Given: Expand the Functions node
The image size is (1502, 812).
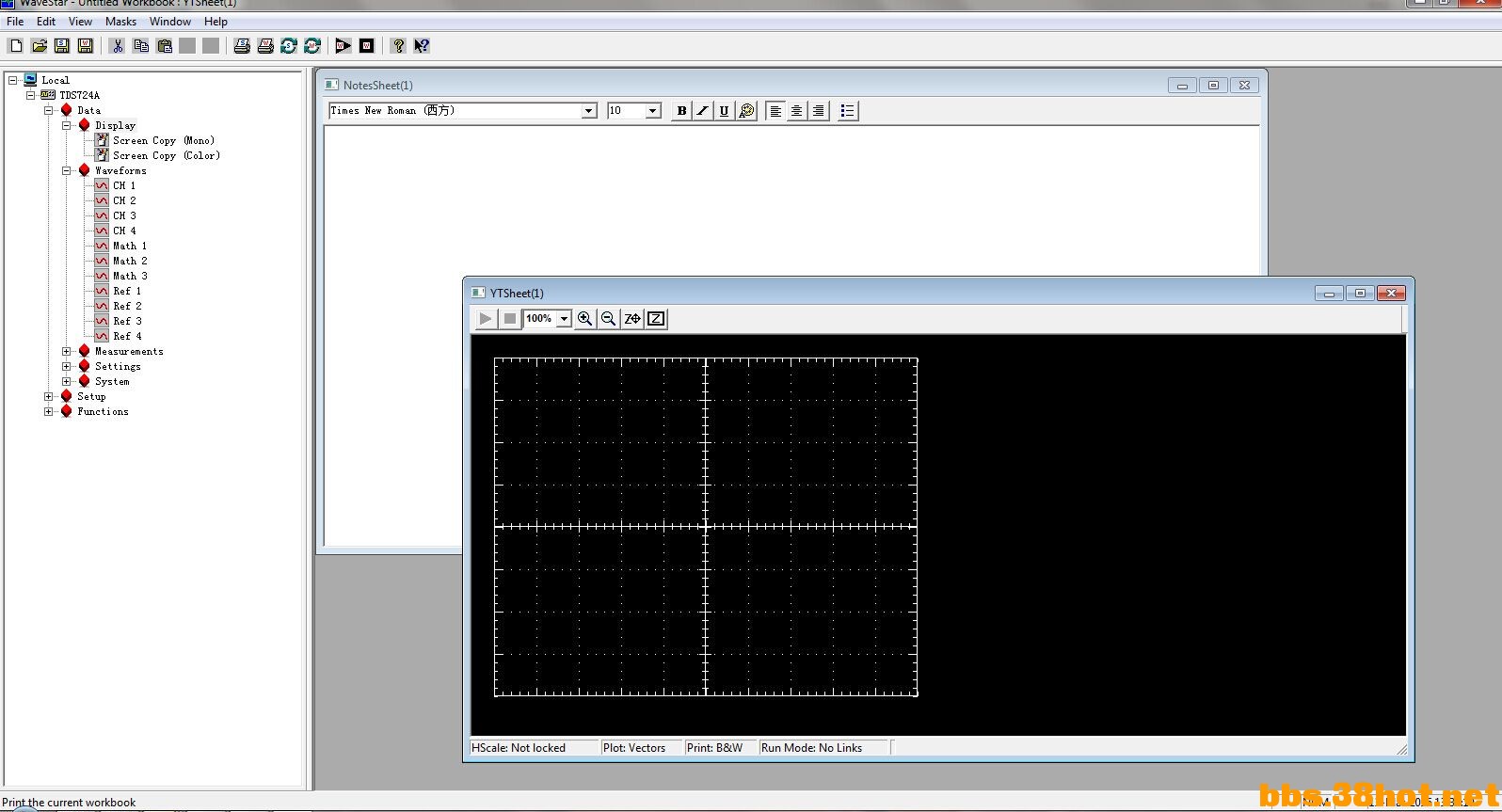Looking at the screenshot, I should pos(48,411).
